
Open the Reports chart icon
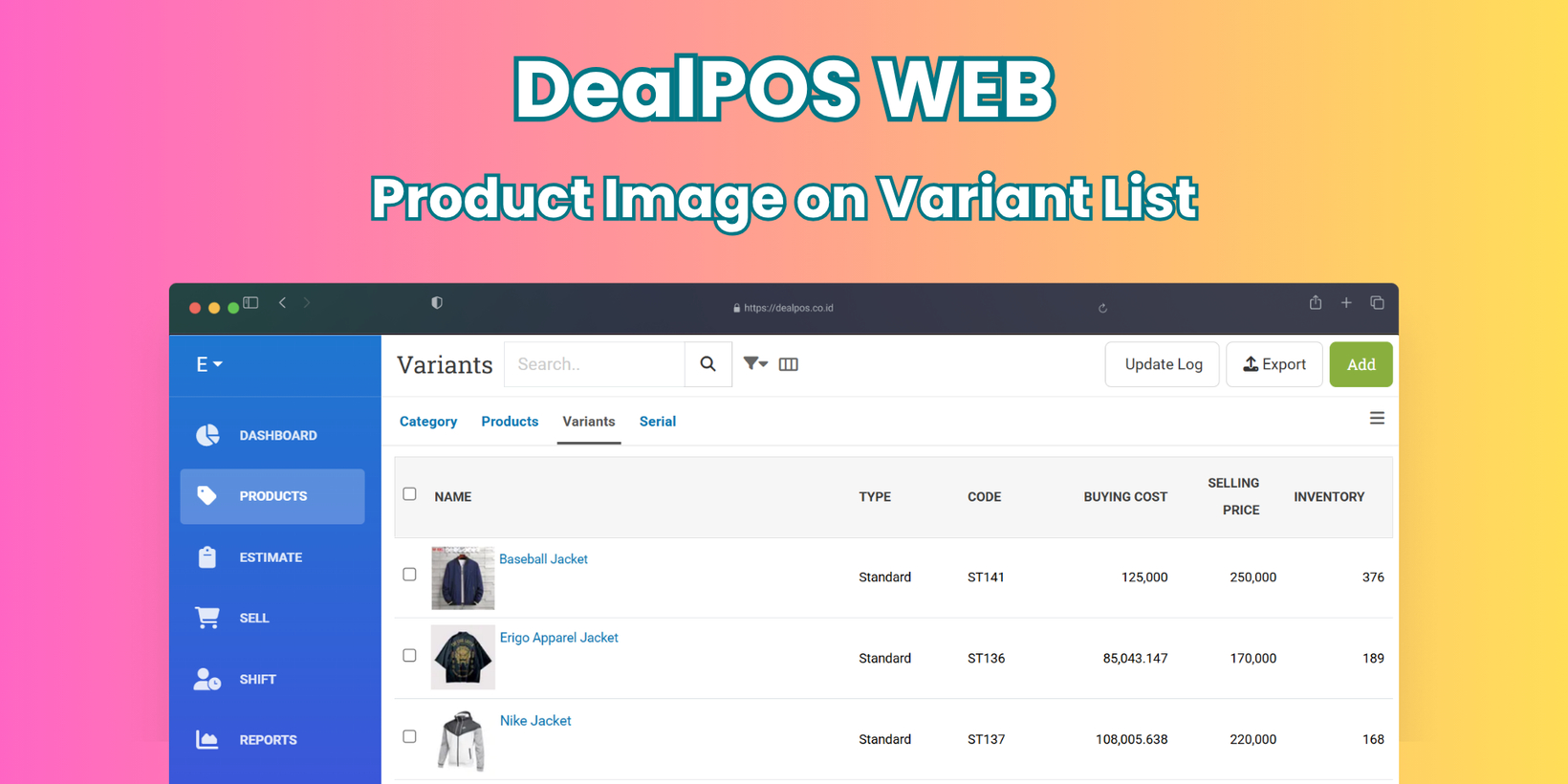[207, 739]
